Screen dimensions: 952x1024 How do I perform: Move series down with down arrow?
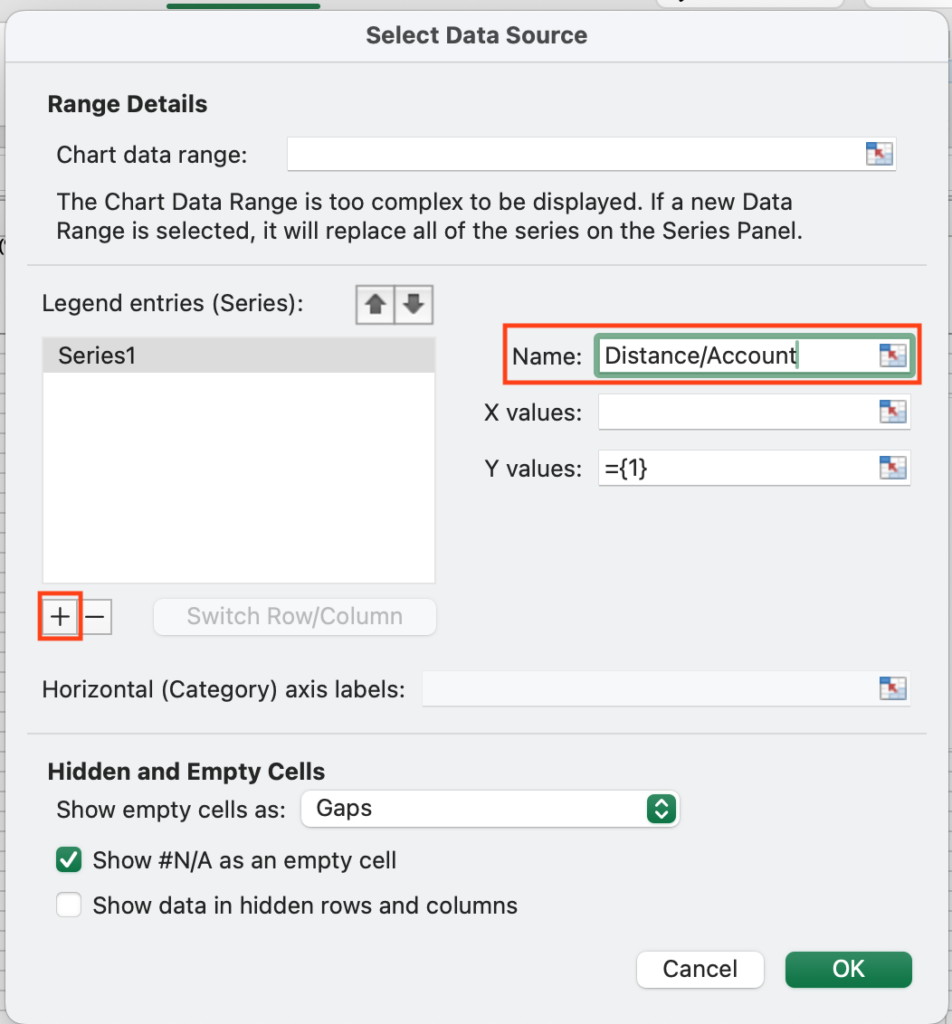click(x=414, y=304)
